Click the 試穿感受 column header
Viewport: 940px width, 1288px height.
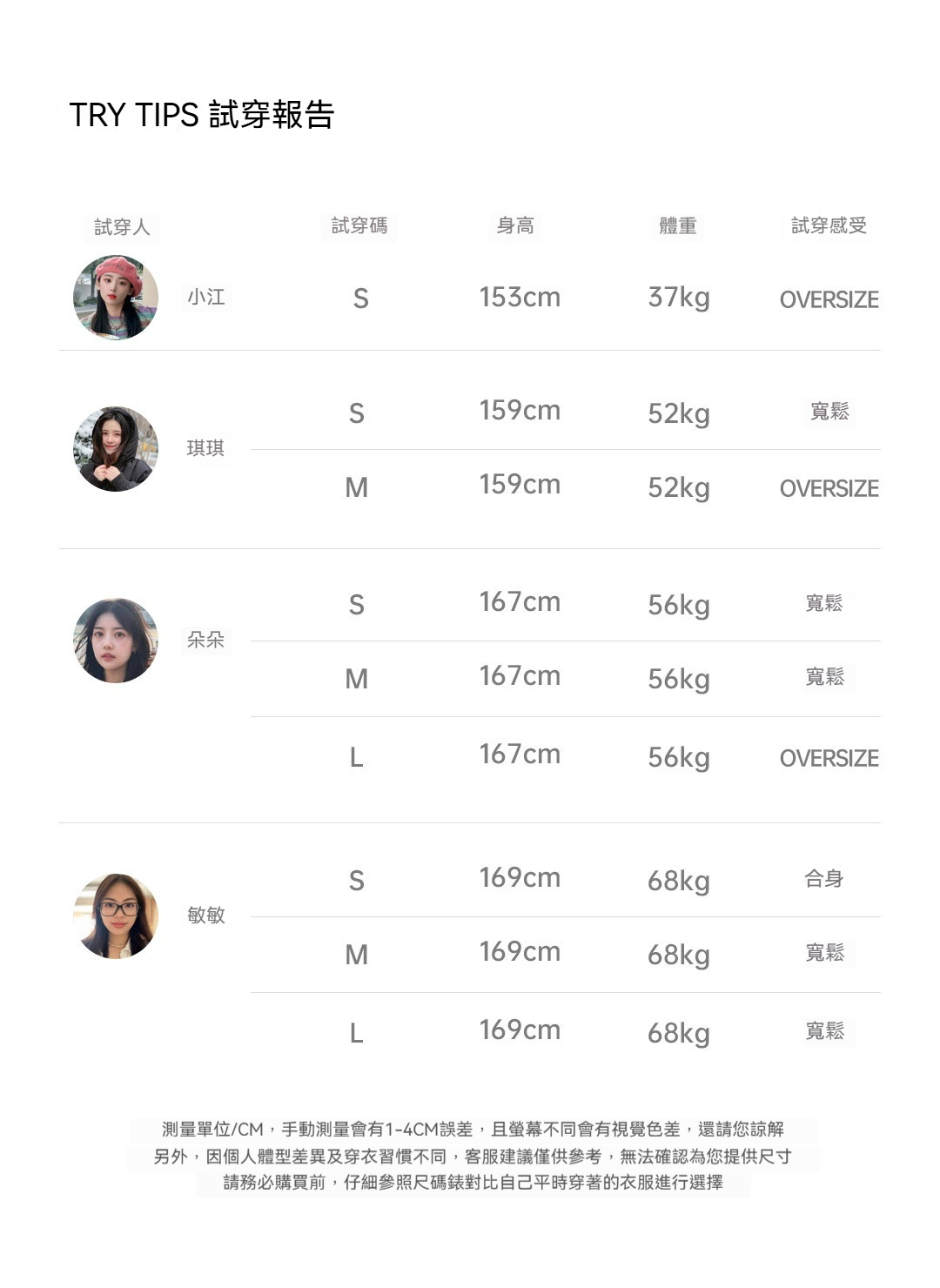click(829, 226)
